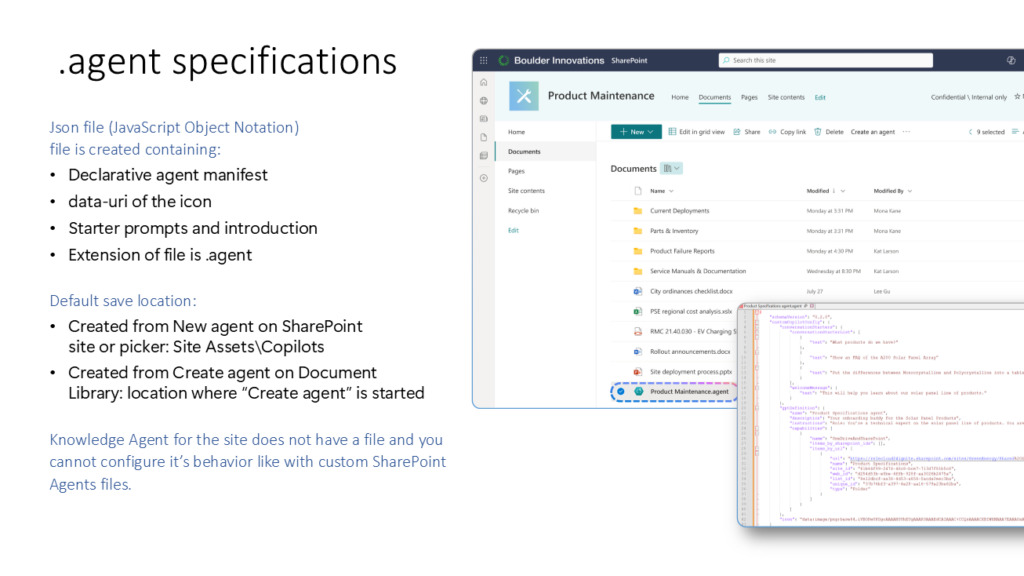
Task: Click the Kat Larson cell for Service Manuals
Action: coord(886,271)
